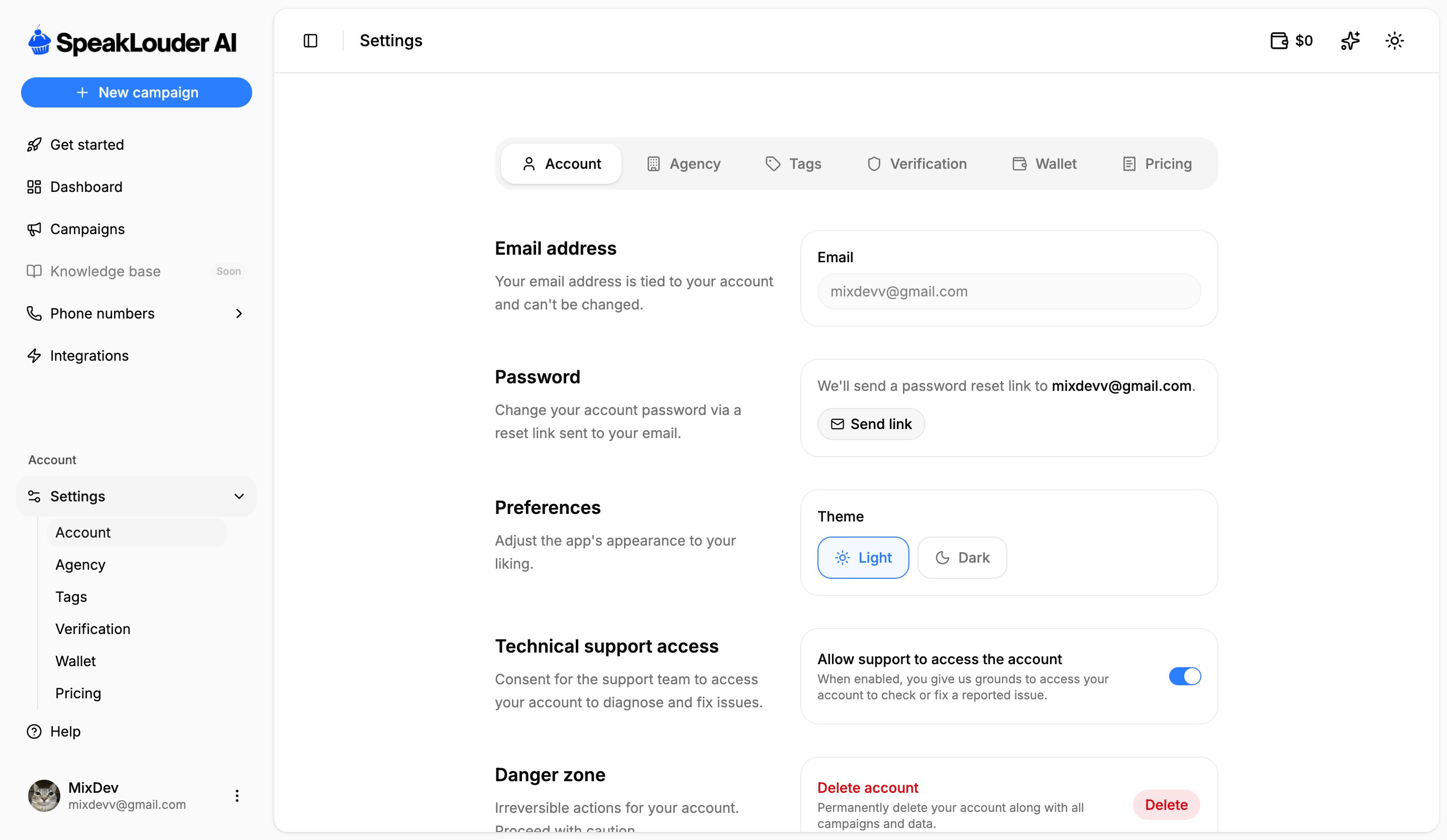
Task: Open Help in the sidebar
Action: coord(137,731)
